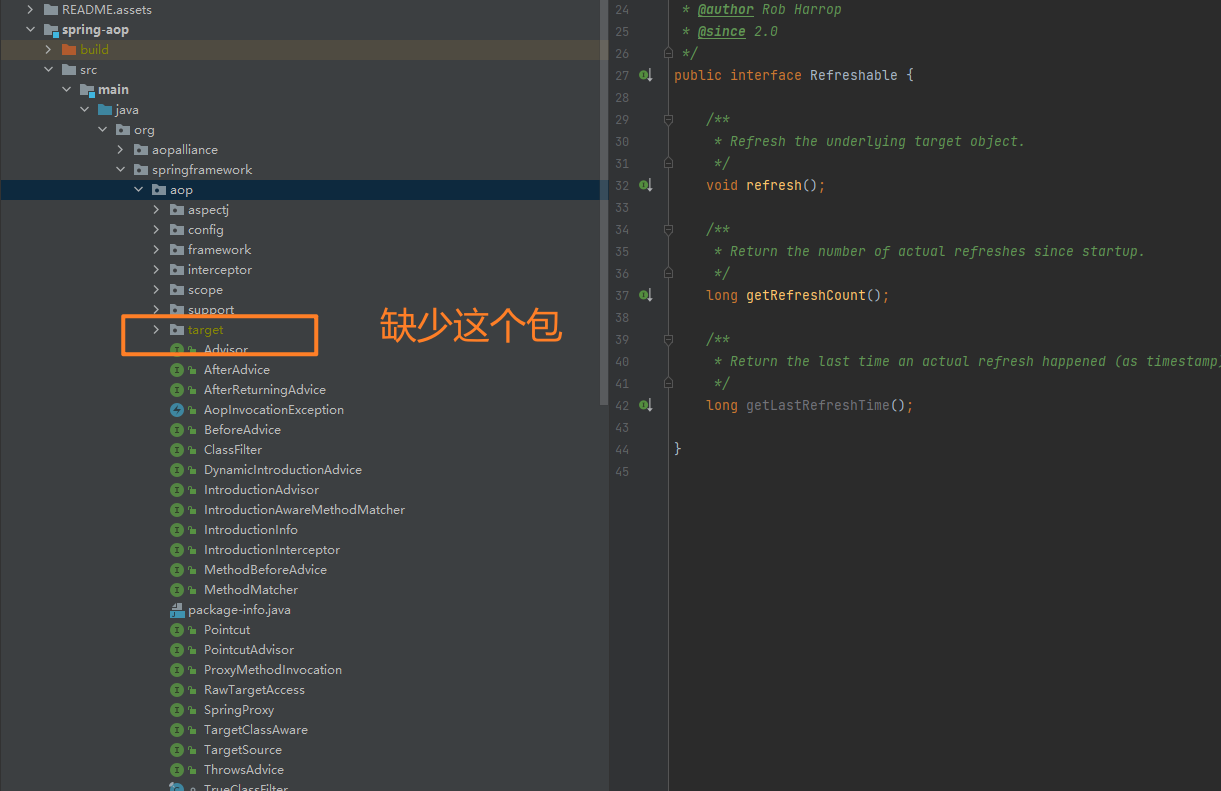Open the MethodBeforeAdvice interface file

[265, 570]
